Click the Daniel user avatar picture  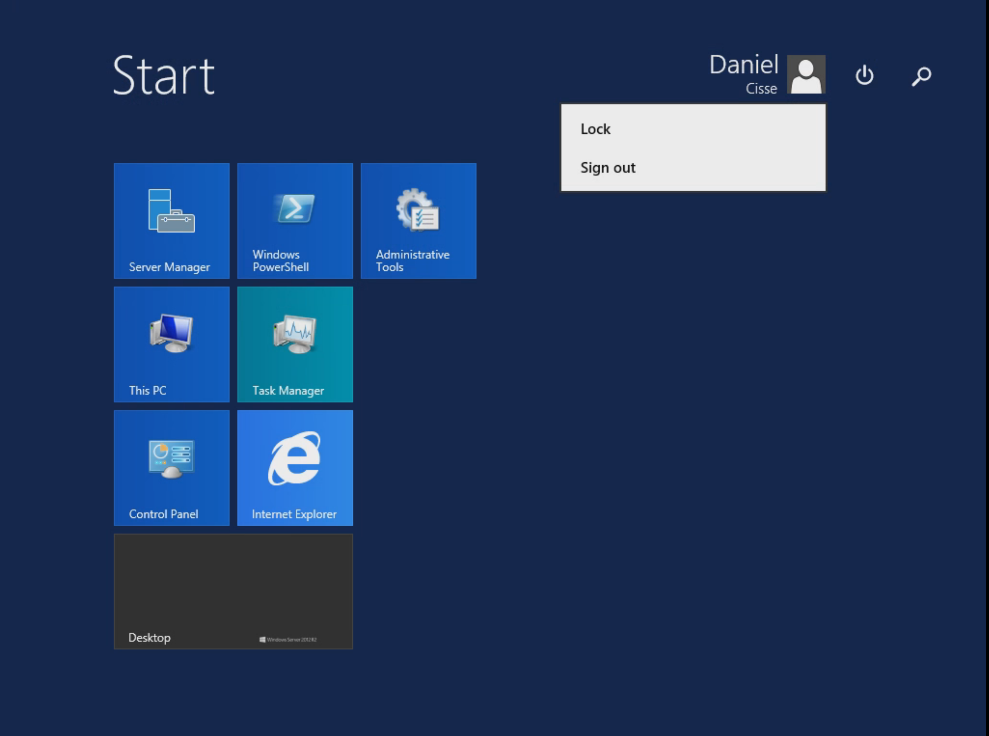pyautogui.click(x=806, y=74)
